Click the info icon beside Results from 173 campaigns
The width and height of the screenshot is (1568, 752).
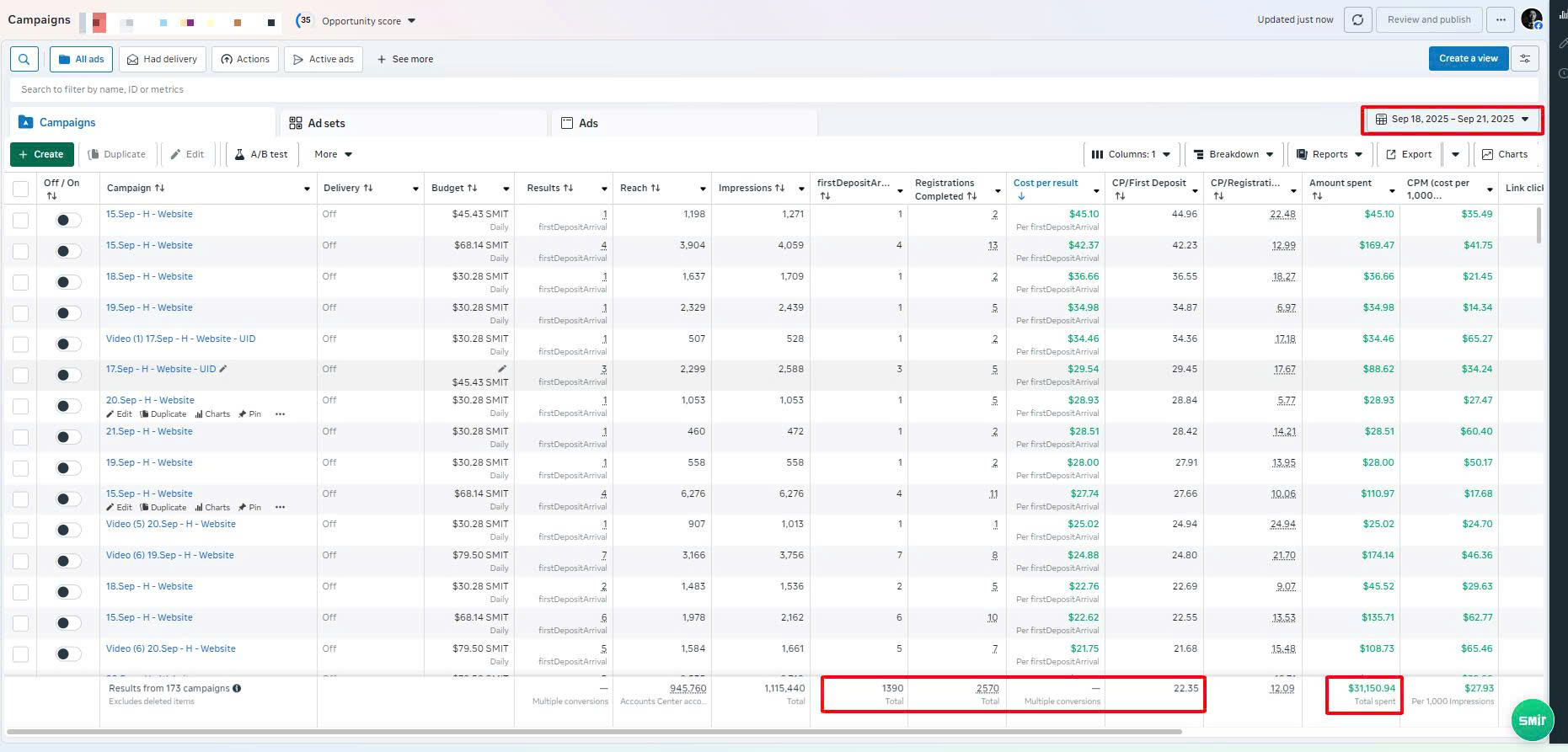(x=237, y=688)
